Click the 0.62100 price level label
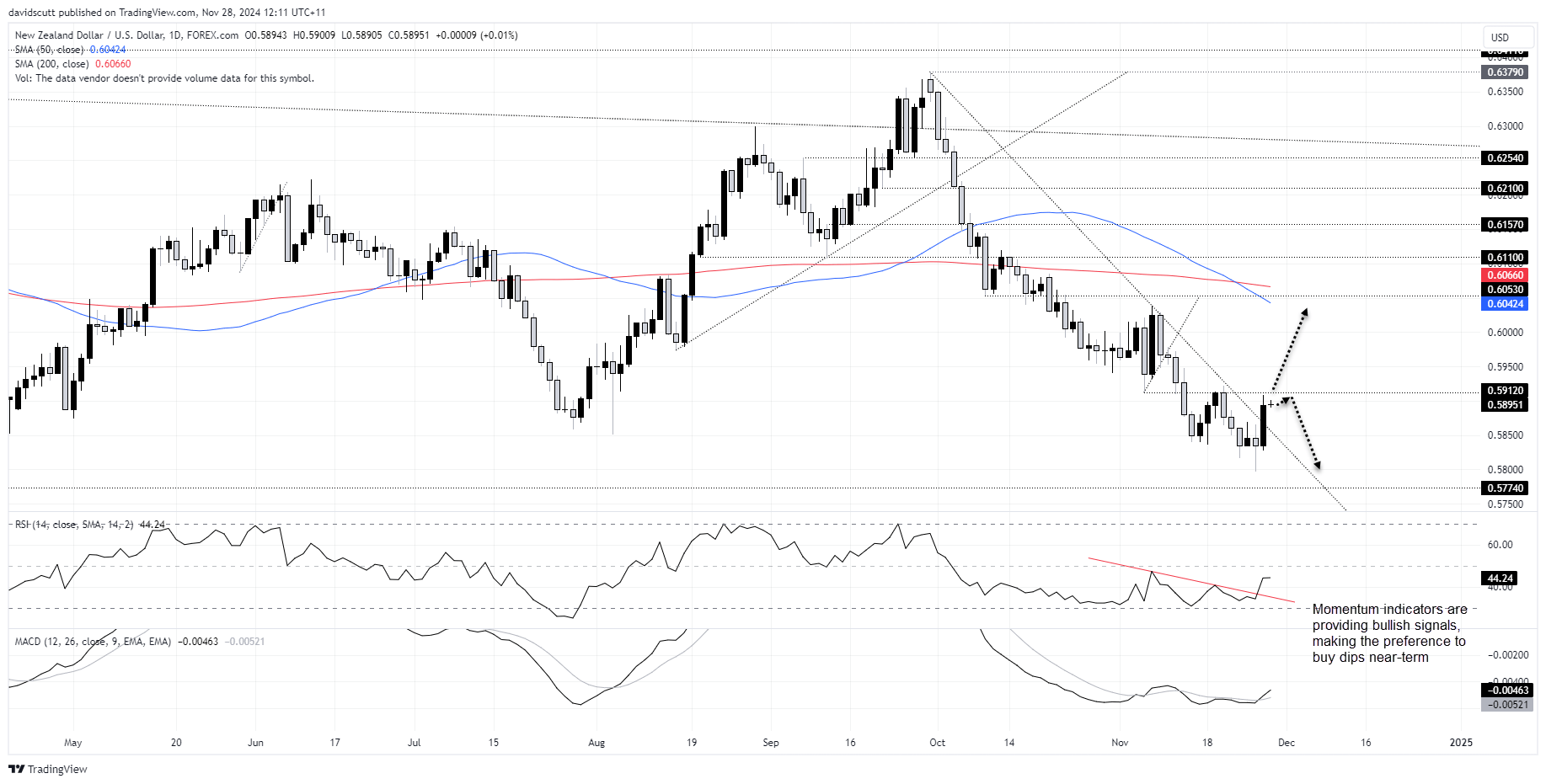 (1505, 189)
